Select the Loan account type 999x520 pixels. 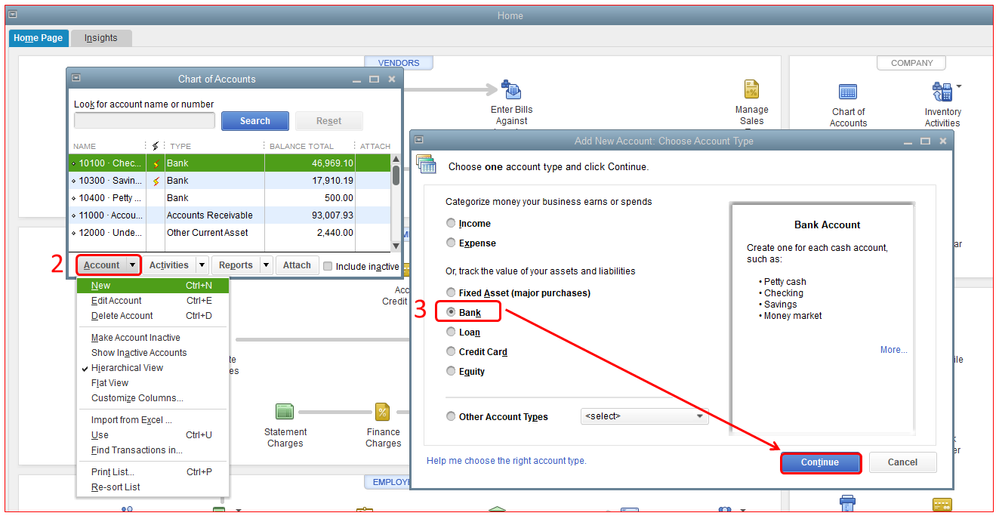point(451,332)
